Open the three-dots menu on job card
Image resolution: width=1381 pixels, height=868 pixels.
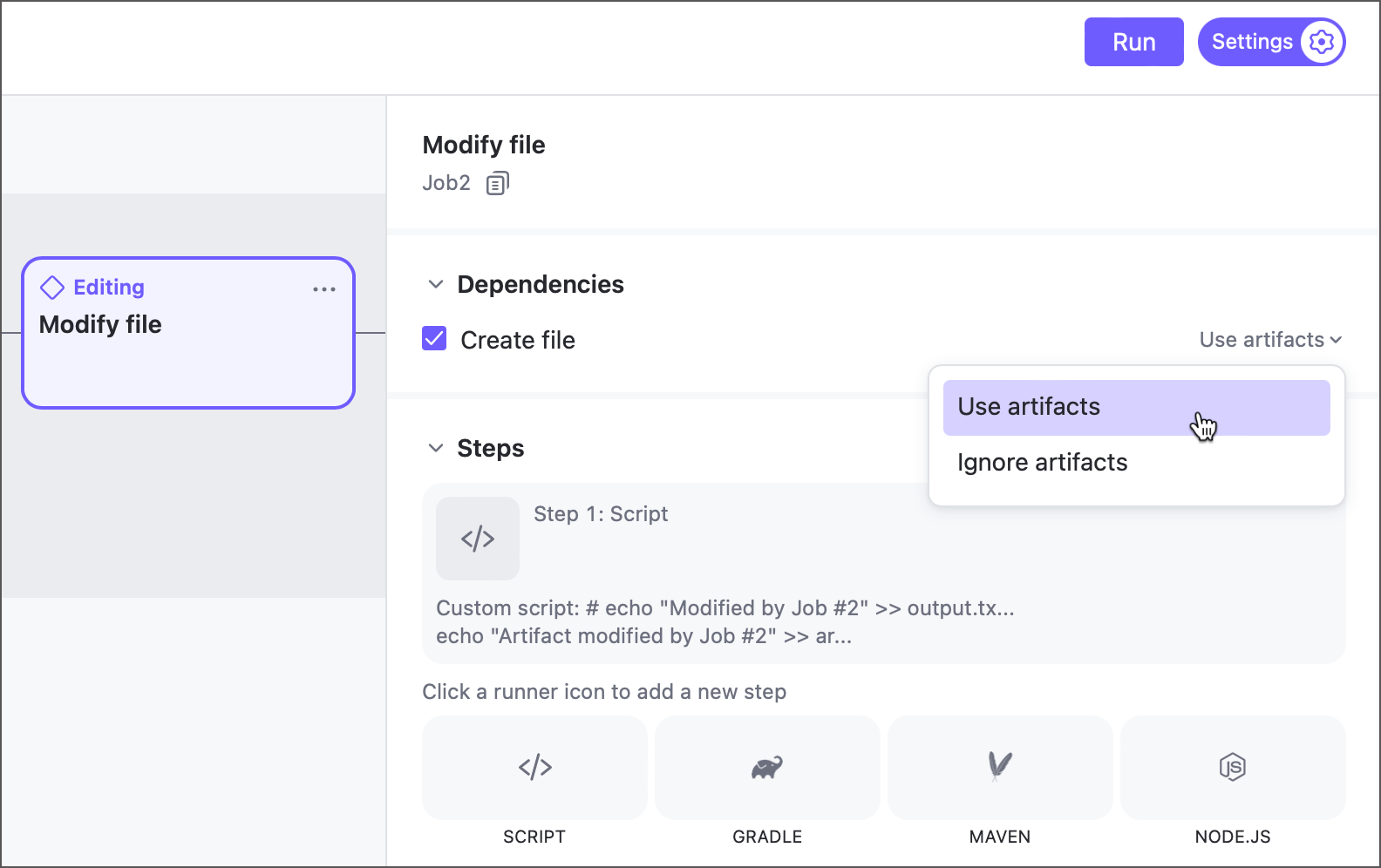[324, 289]
